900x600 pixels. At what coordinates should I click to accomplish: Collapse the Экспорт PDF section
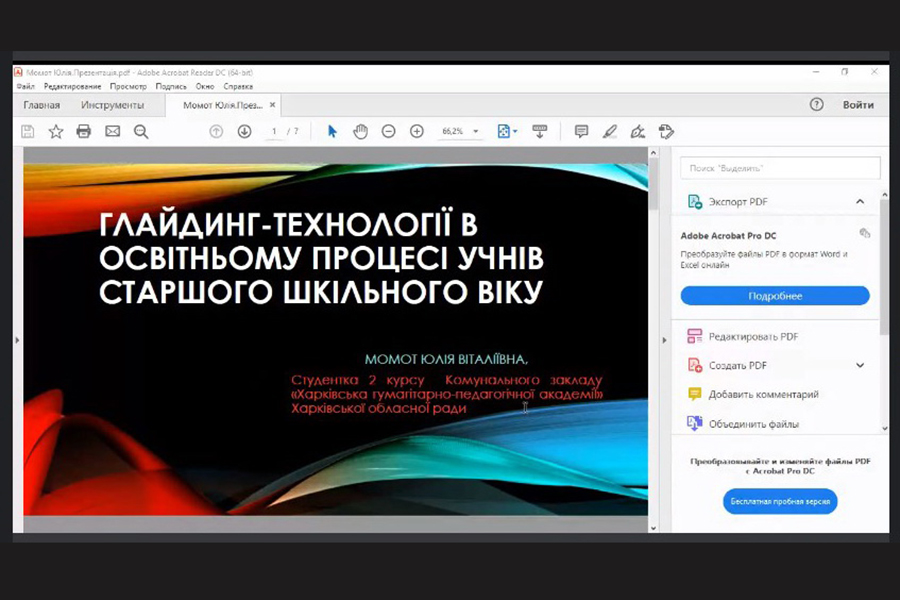click(860, 202)
